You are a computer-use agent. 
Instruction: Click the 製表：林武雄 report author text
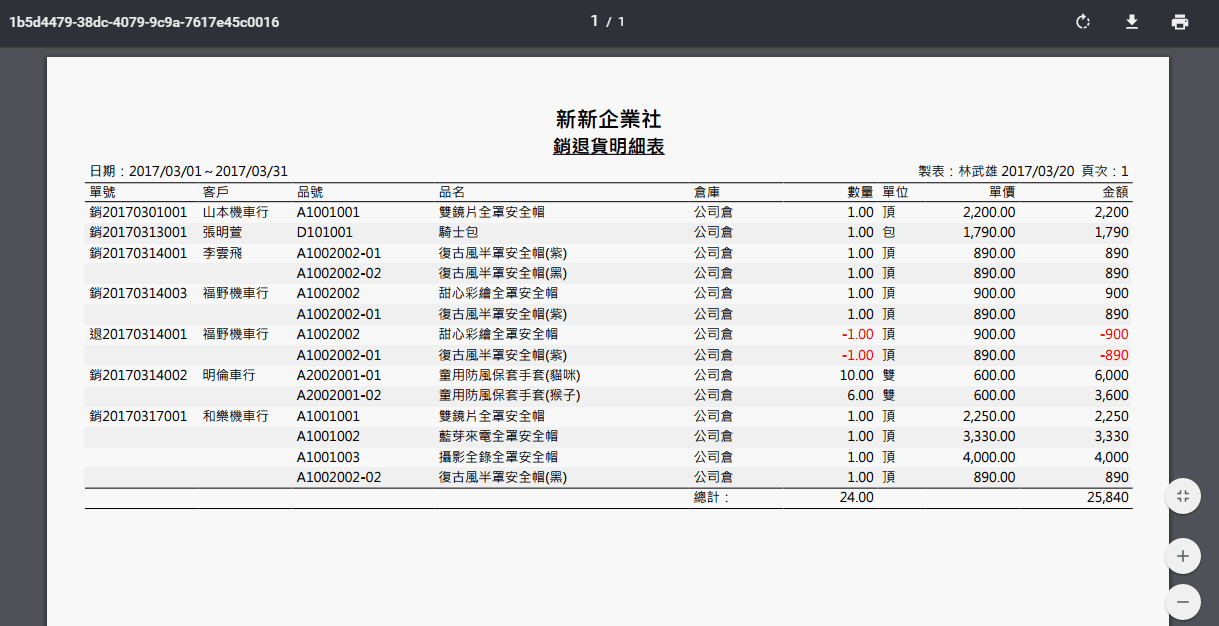click(x=957, y=172)
